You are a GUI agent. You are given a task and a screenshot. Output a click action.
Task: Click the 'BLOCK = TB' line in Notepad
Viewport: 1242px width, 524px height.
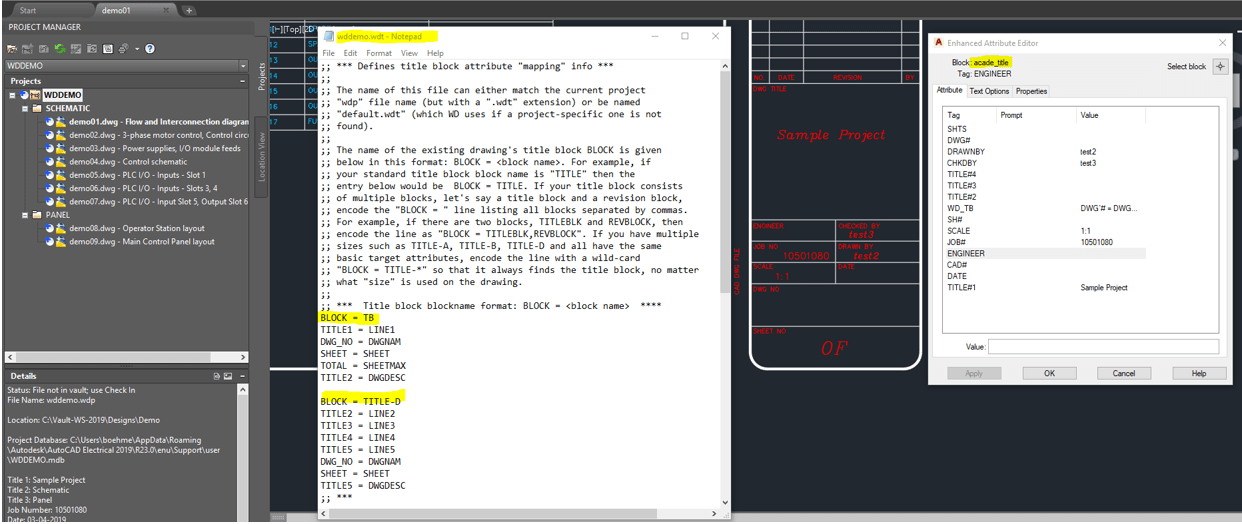click(347, 317)
